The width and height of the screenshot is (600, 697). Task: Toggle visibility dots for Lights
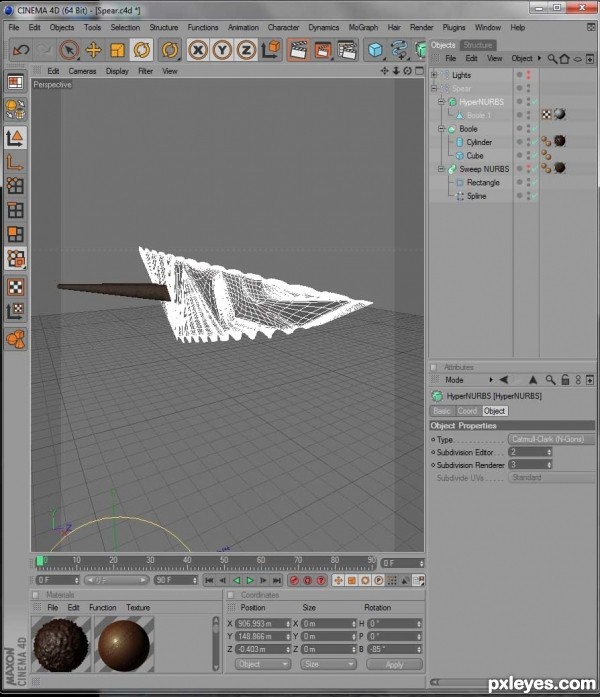pos(528,75)
